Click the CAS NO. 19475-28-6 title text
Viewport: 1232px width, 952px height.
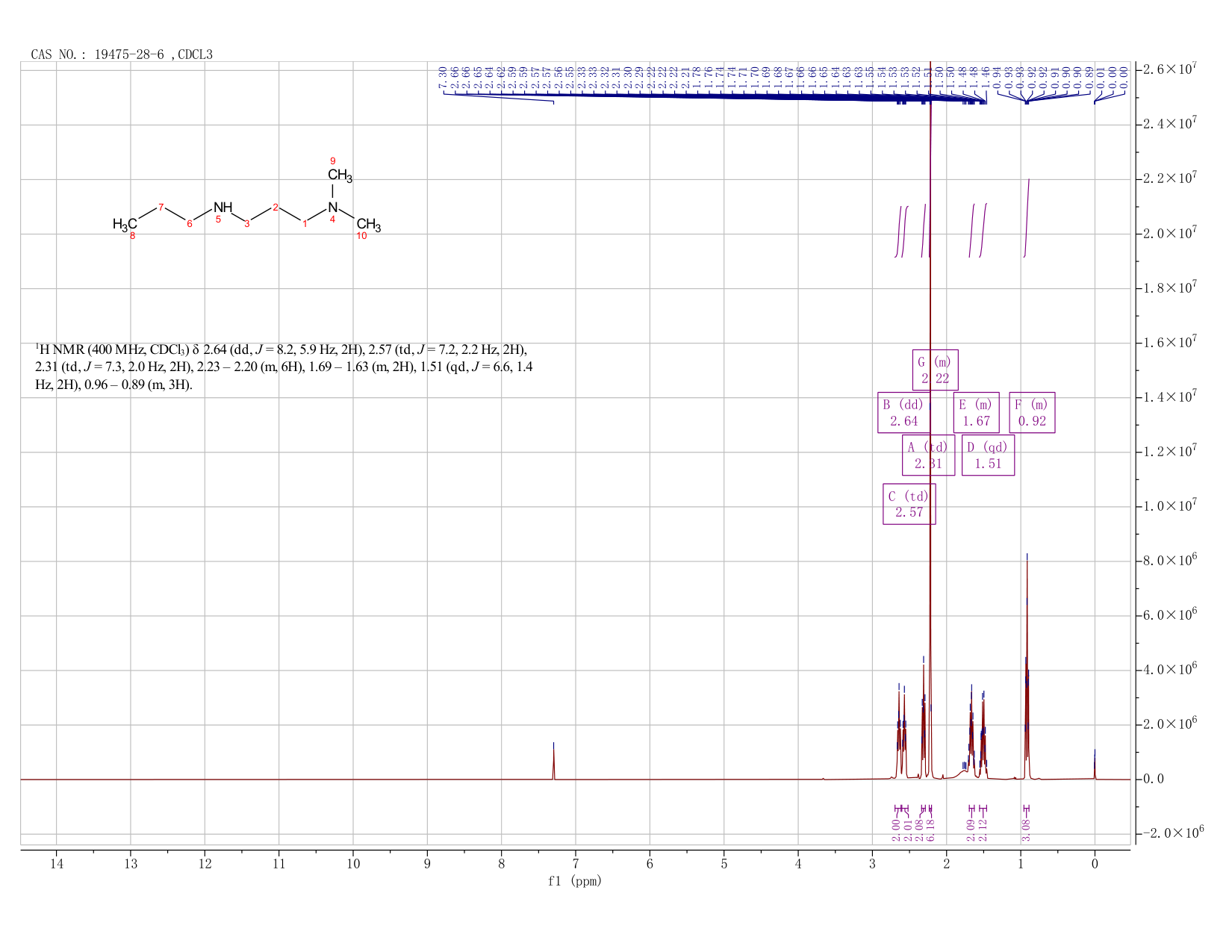(x=122, y=55)
